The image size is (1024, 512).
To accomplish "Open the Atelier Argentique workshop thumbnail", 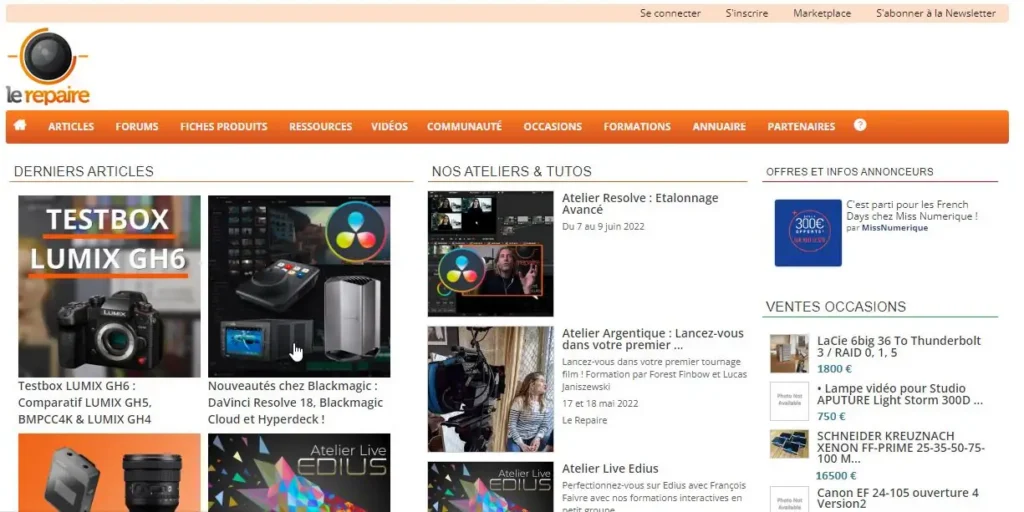I will tap(490, 389).
